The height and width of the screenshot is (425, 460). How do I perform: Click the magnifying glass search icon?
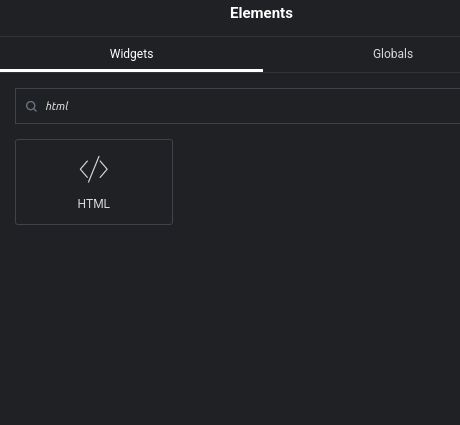click(31, 106)
